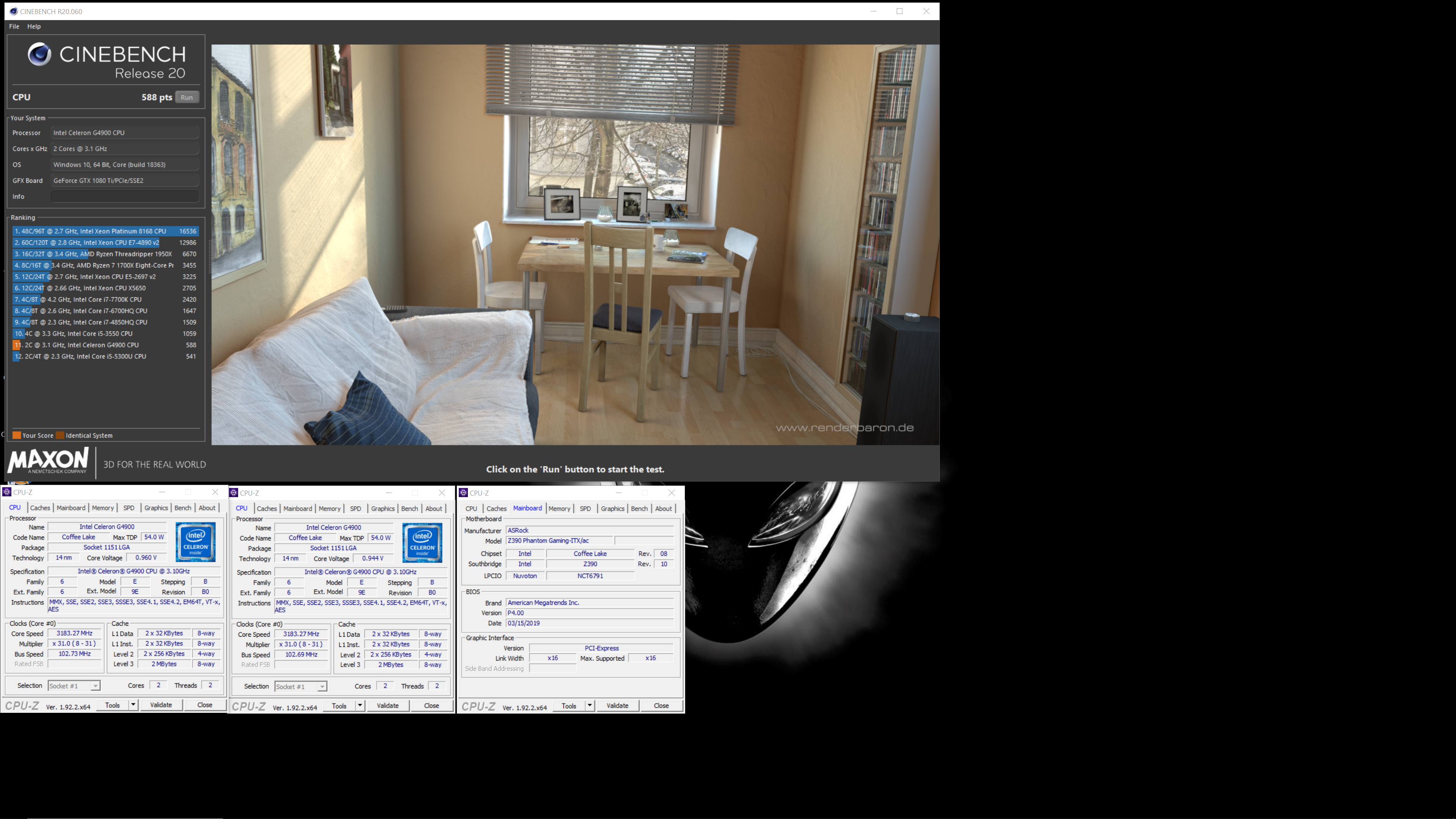Open the Help menu in Cinebench
The image size is (1456, 819).
(34, 26)
